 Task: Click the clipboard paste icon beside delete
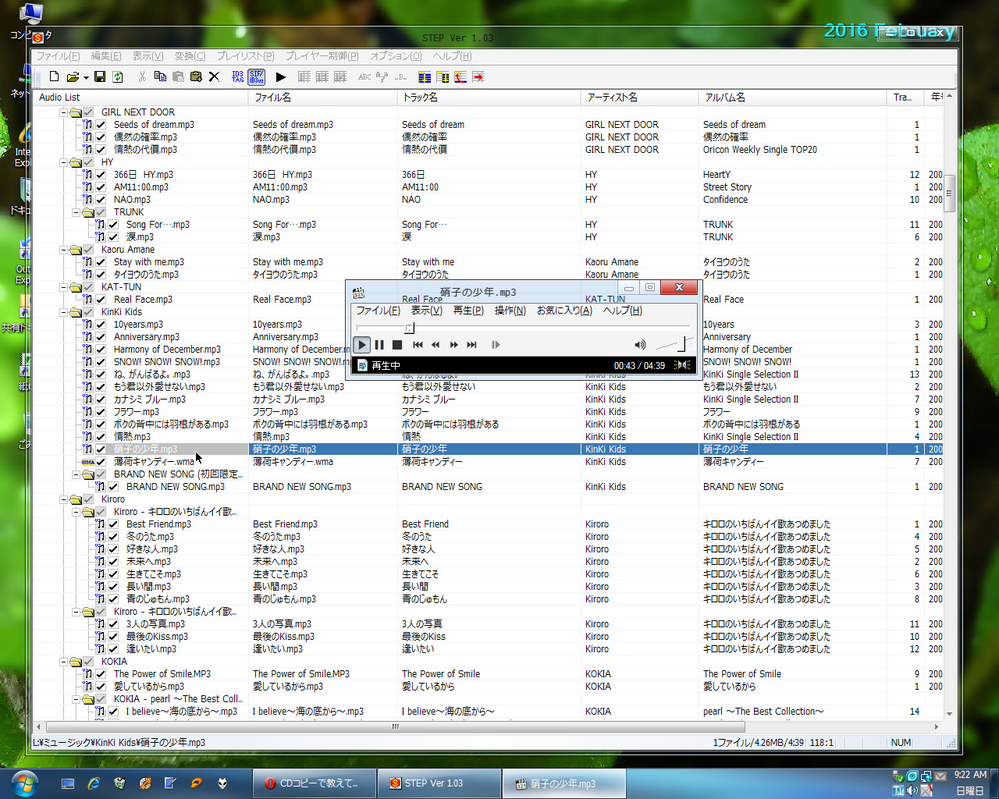coord(196,77)
